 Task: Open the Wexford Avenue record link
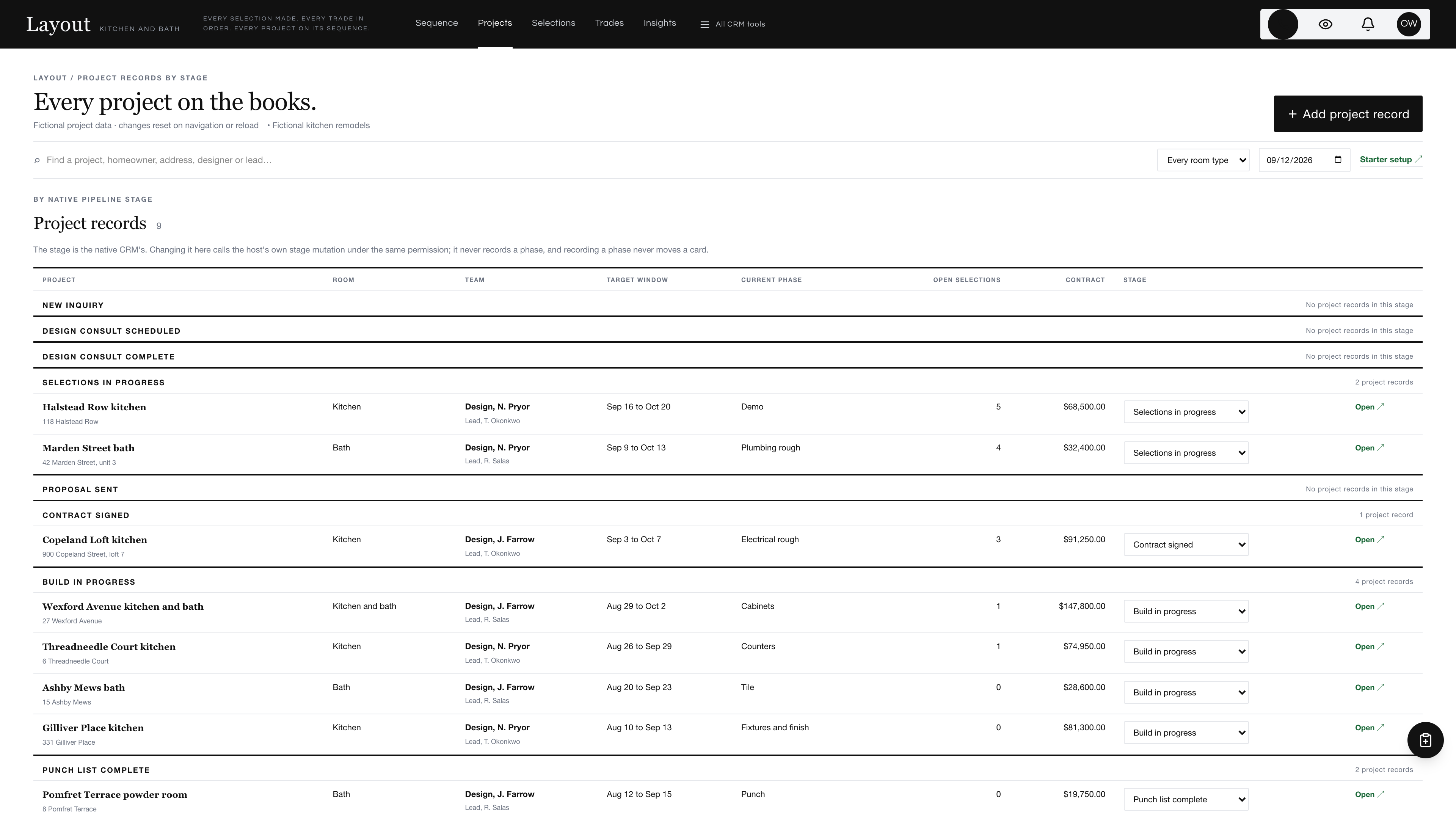(1369, 607)
